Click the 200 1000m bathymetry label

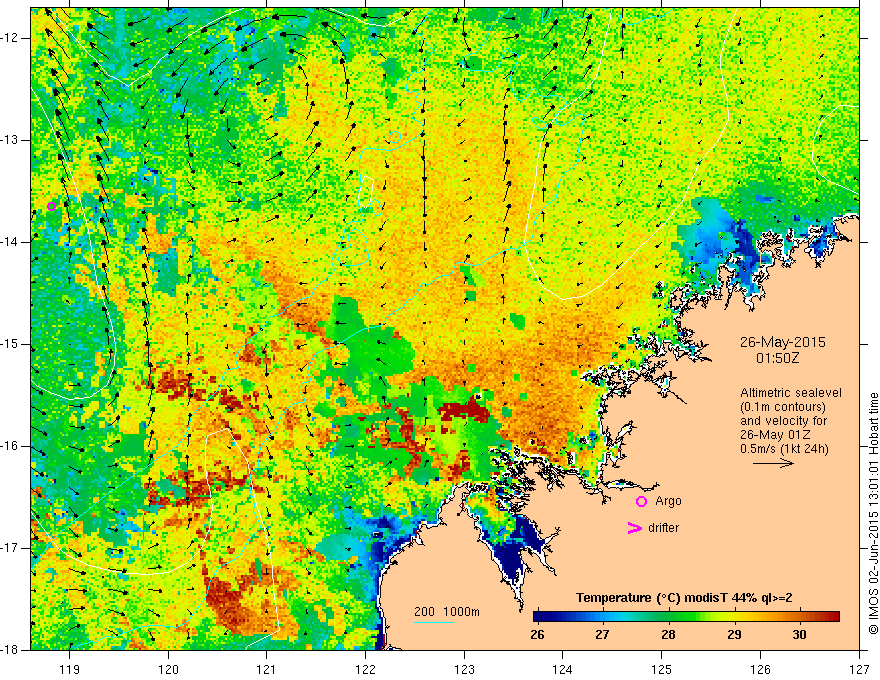click(447, 612)
